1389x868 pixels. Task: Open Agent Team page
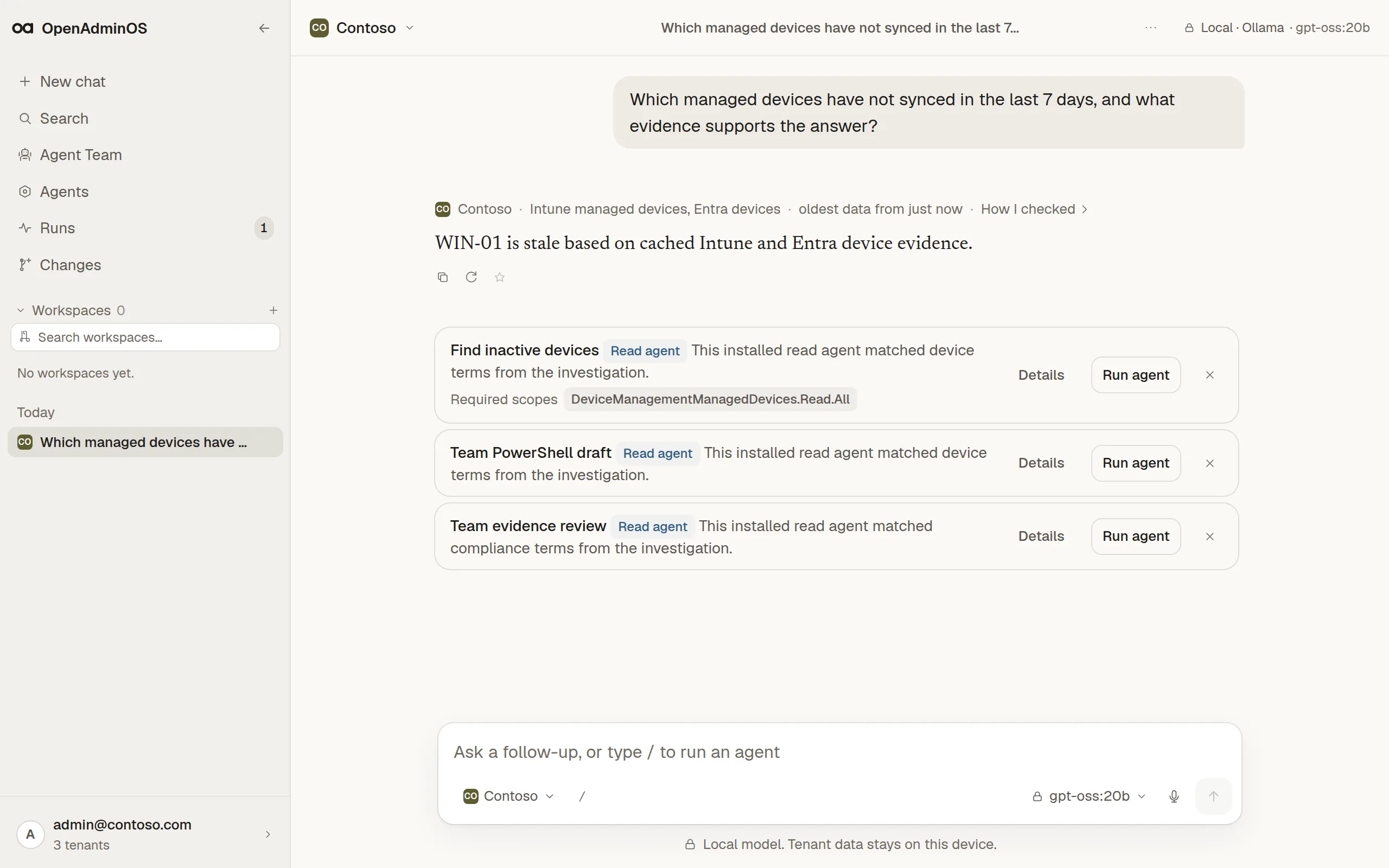pos(145,155)
